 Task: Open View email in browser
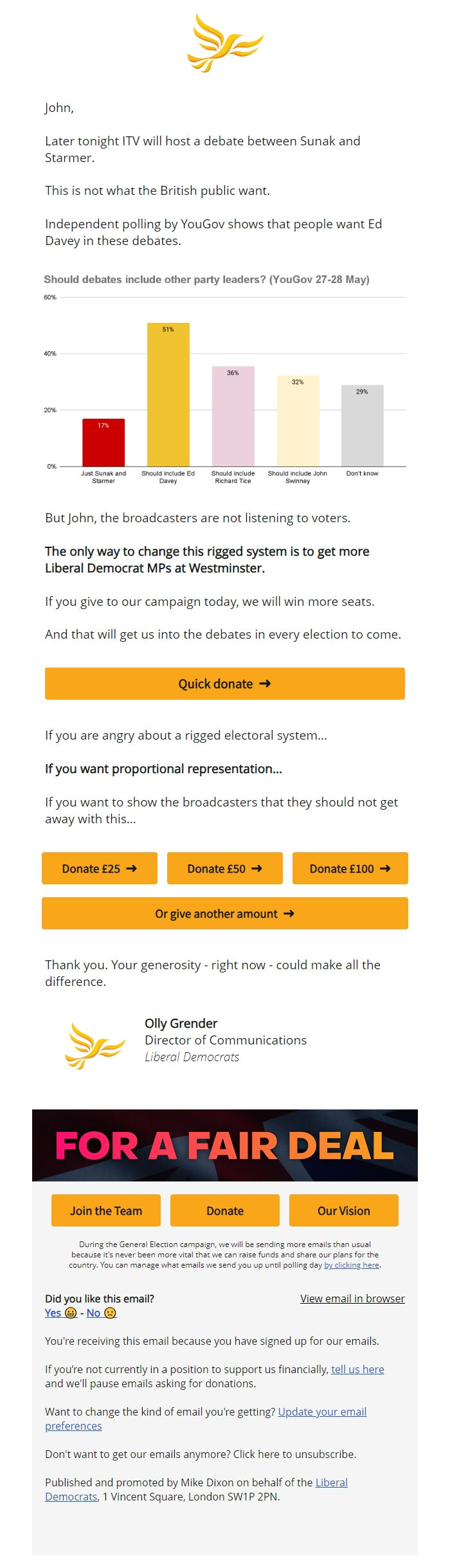click(352, 1298)
